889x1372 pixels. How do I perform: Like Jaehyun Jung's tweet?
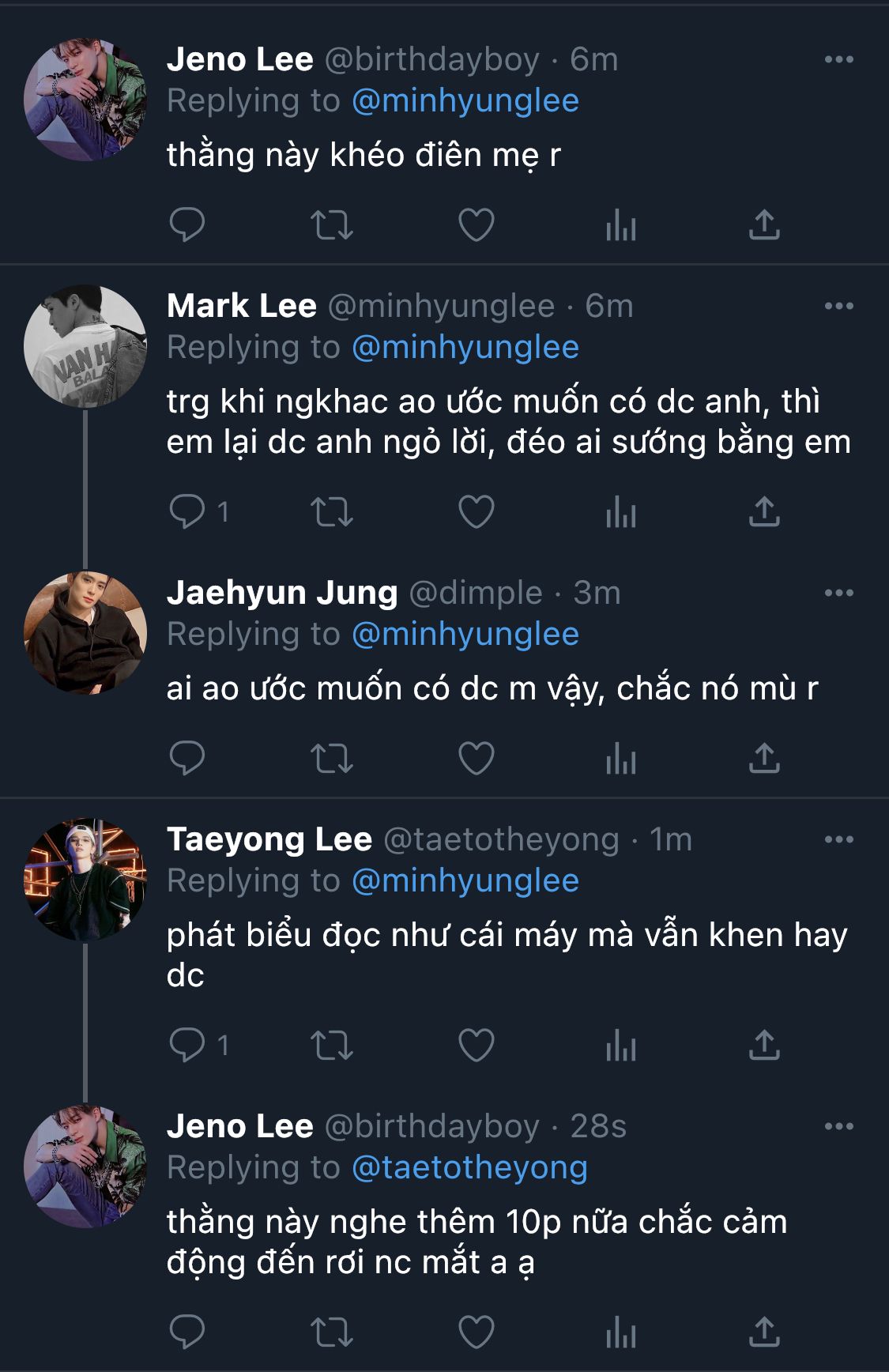coord(477,759)
